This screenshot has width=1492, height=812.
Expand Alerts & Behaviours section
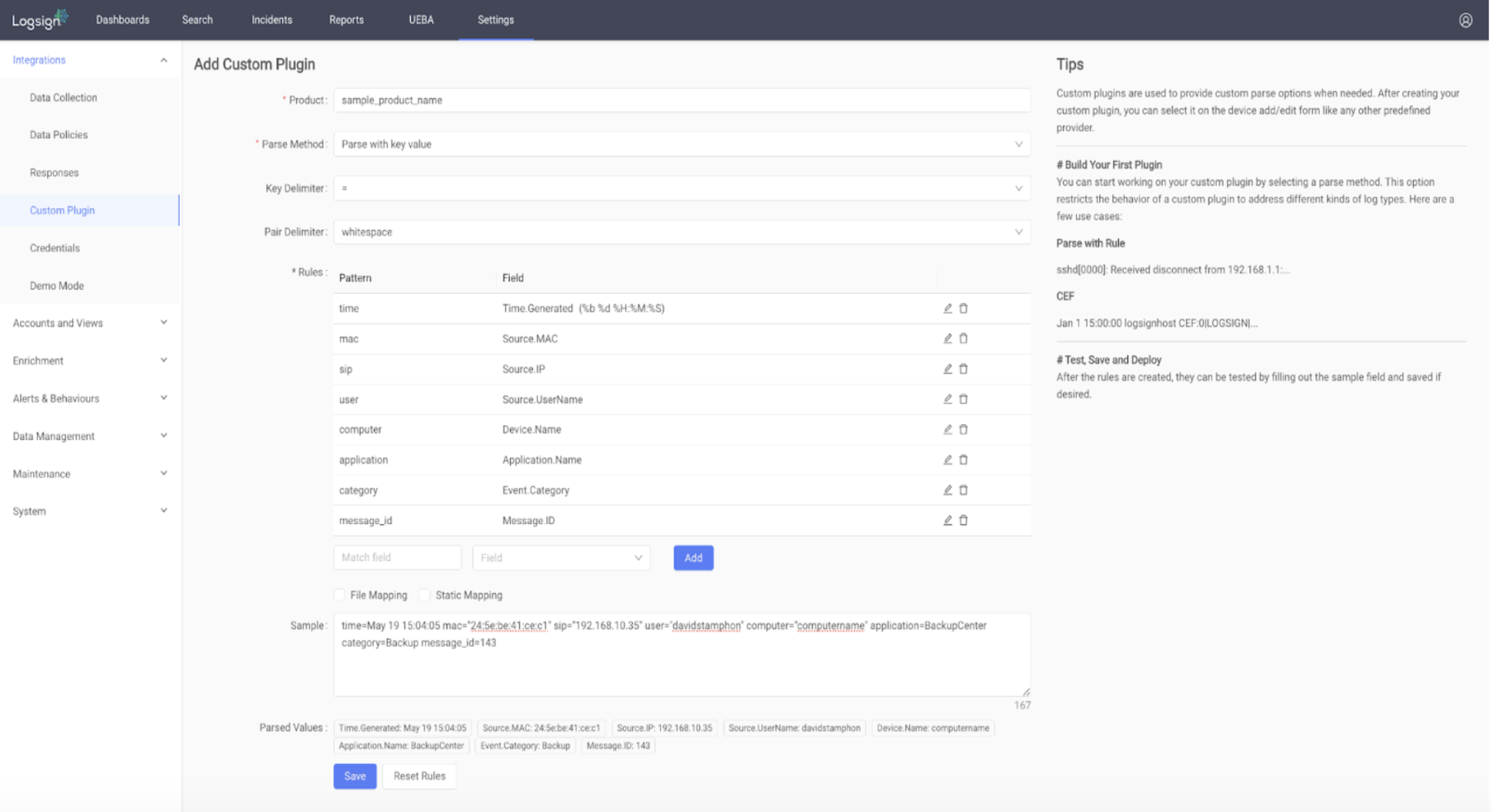(89, 399)
